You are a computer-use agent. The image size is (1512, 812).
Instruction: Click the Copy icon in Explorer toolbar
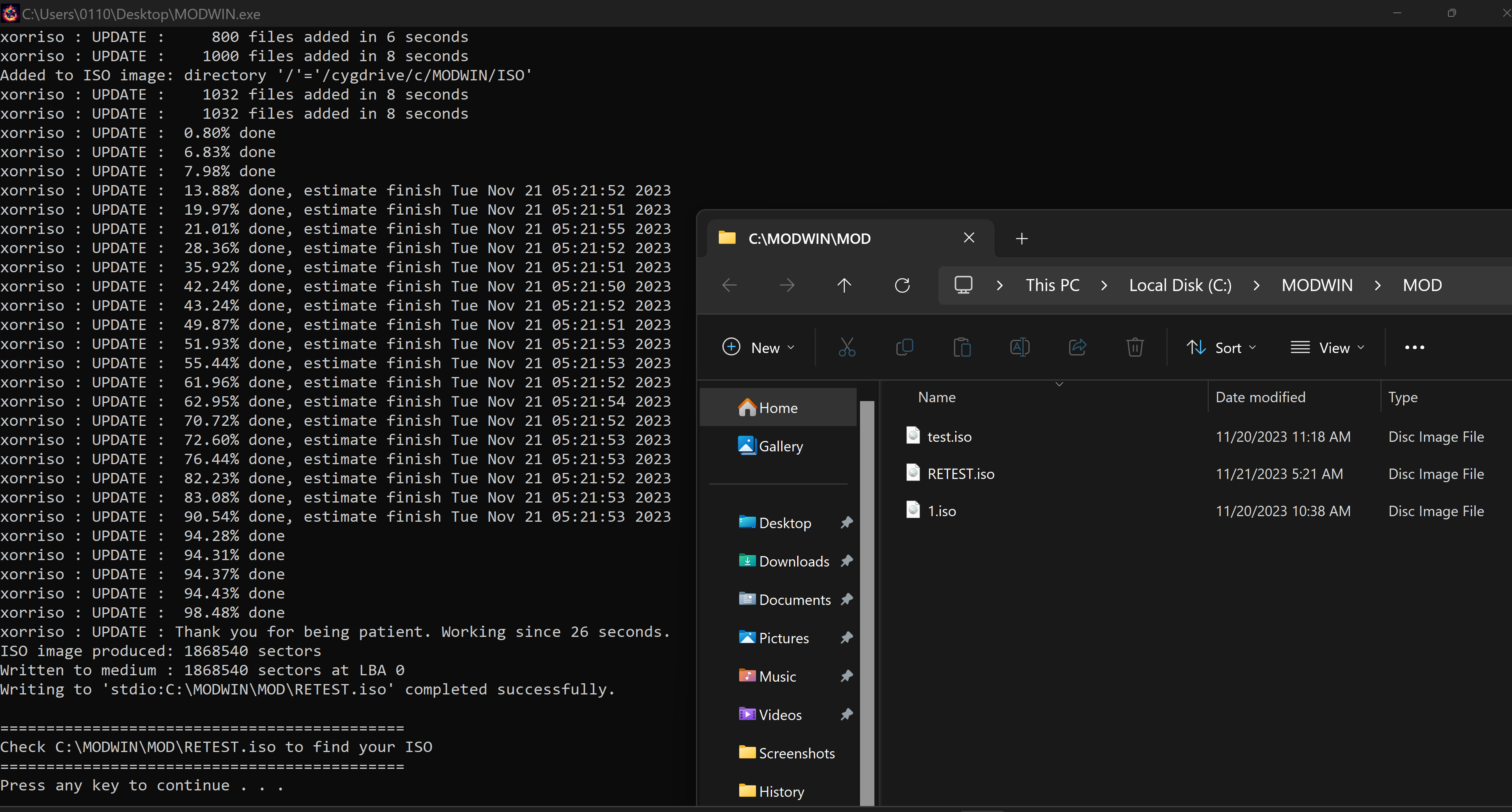coord(904,347)
